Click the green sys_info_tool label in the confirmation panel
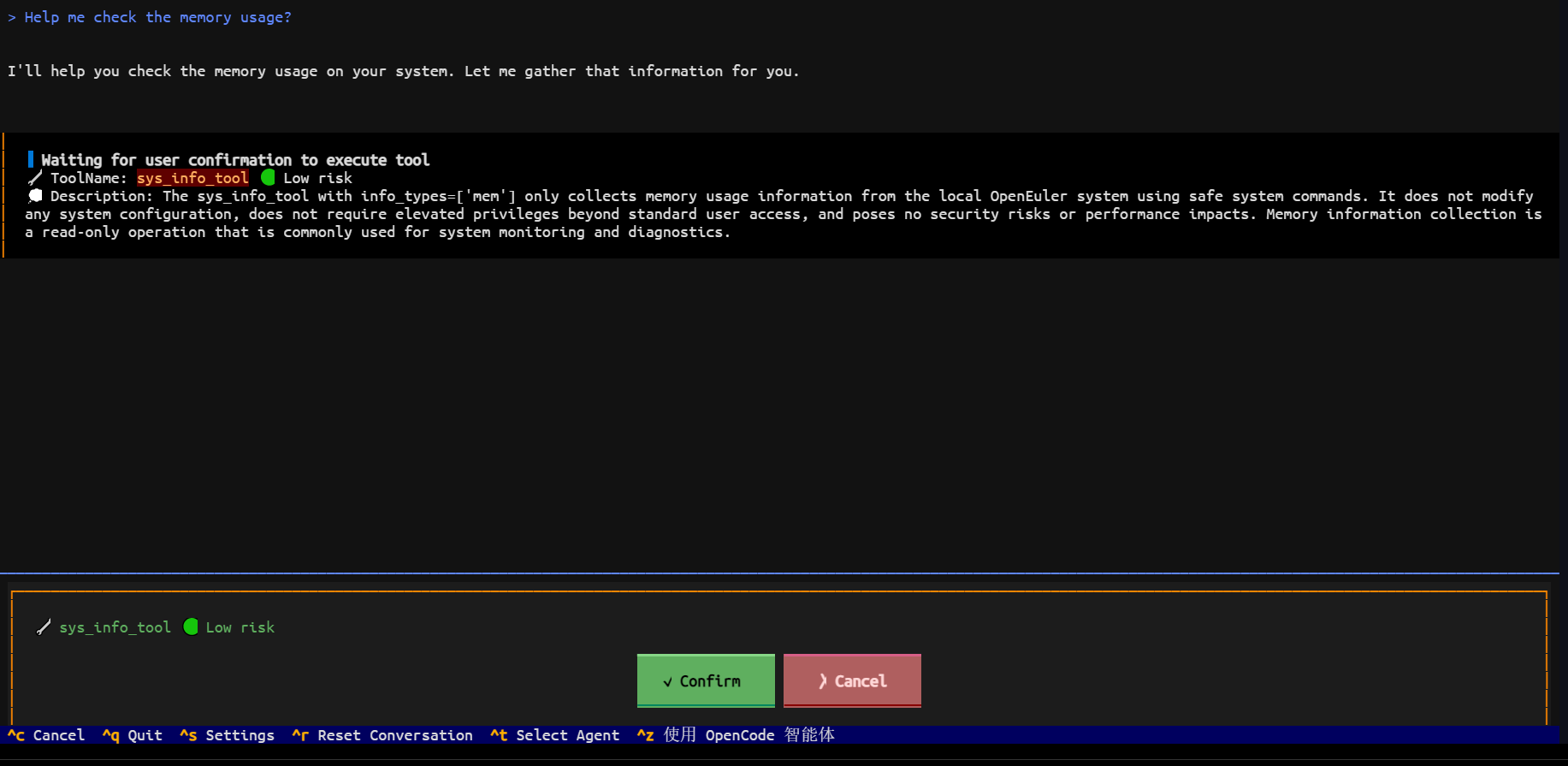1568x766 pixels. [115, 627]
